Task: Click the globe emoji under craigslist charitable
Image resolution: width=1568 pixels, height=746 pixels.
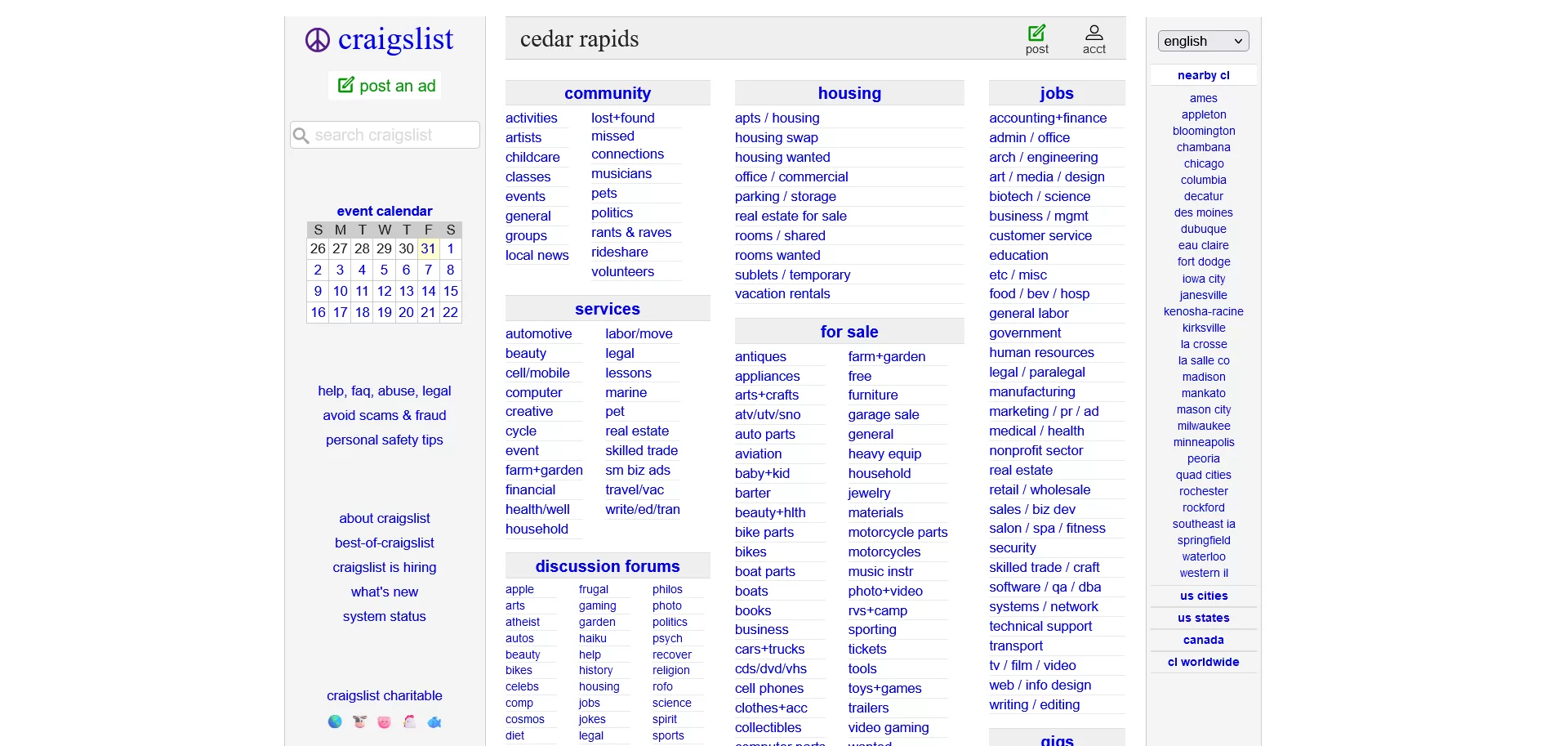Action: click(x=335, y=721)
